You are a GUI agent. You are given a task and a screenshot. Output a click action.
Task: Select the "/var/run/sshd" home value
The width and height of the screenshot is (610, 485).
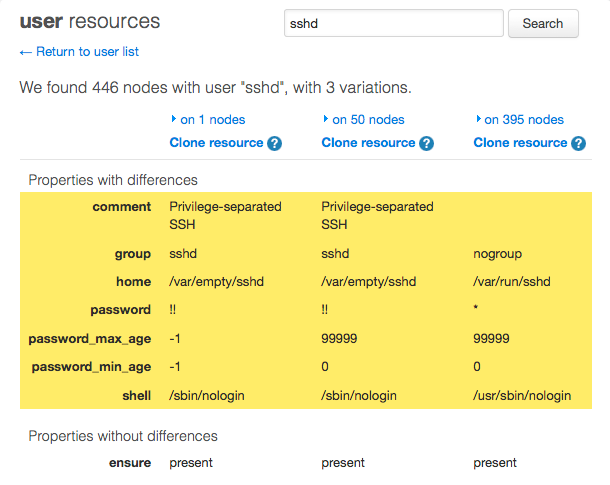pyautogui.click(x=515, y=282)
